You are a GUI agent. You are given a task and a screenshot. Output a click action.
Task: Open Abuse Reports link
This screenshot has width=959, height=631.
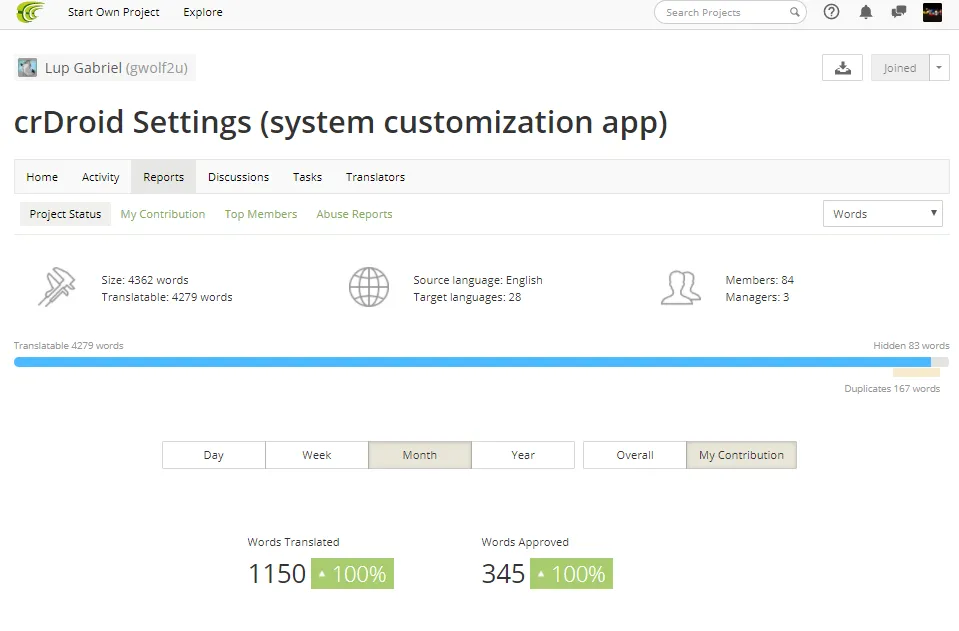354,214
